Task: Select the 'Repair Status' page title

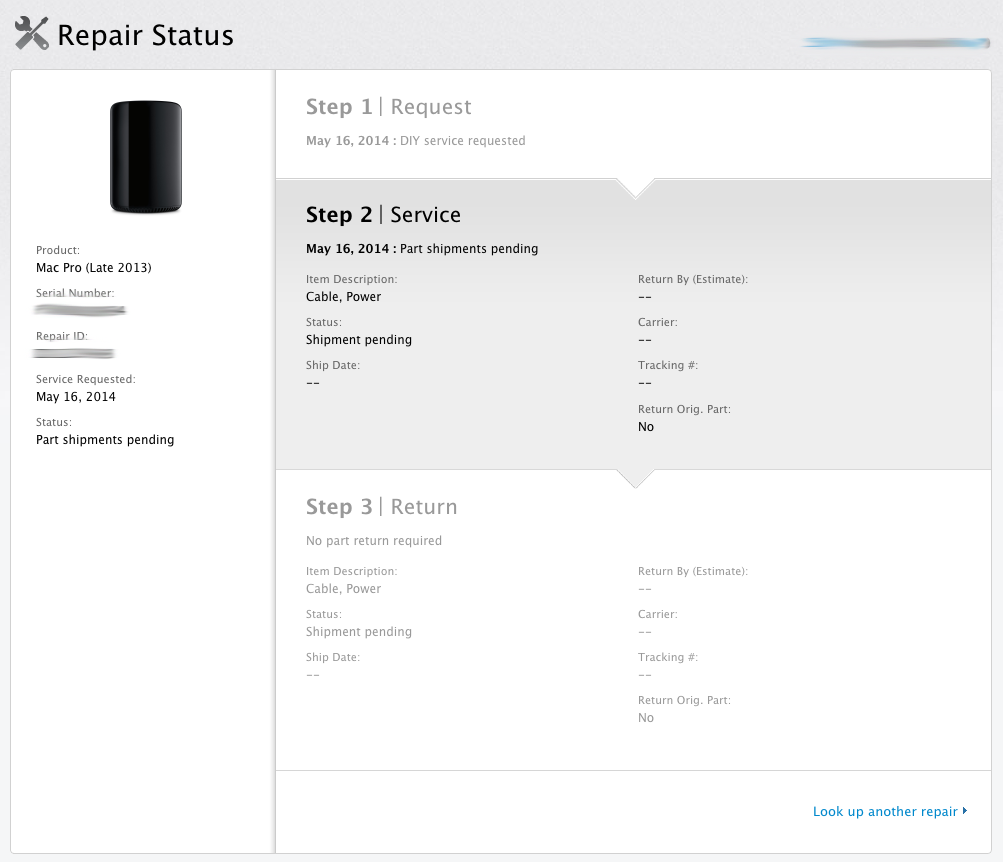Action: pos(145,35)
